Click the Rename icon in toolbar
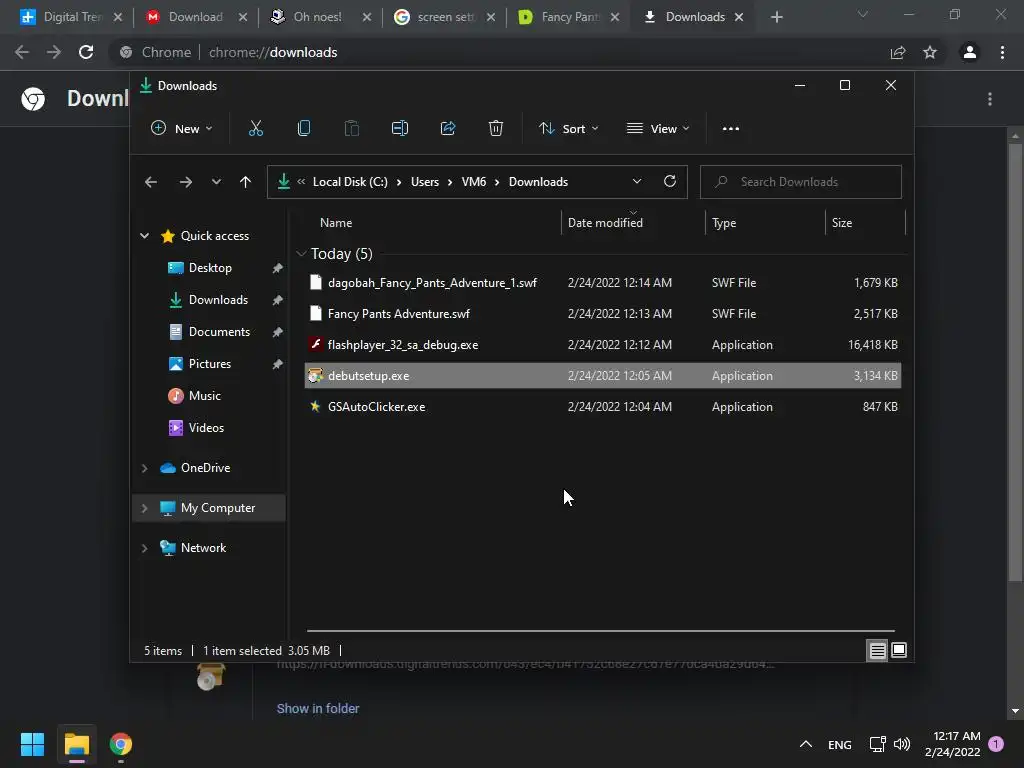 pyautogui.click(x=400, y=129)
